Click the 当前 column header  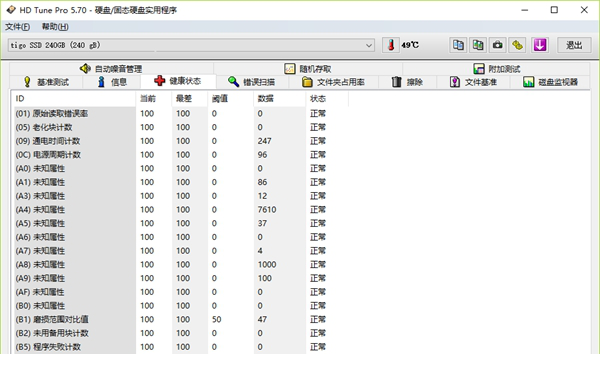(153, 99)
